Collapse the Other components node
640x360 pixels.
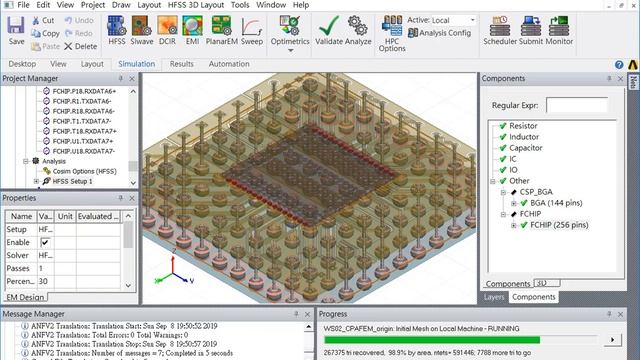(493, 181)
